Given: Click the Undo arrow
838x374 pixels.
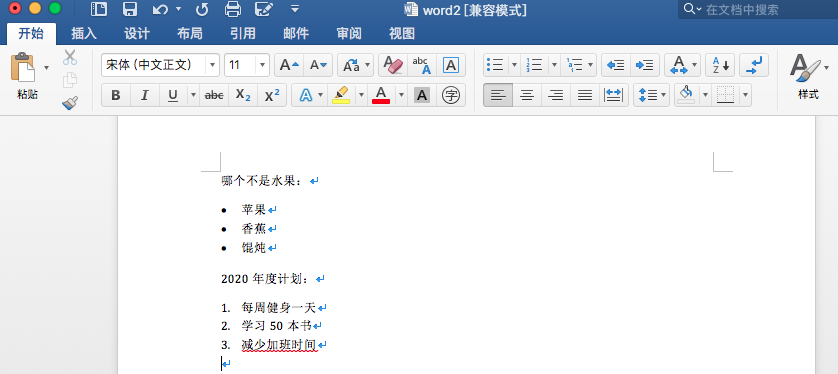Looking at the screenshot, I should pyautogui.click(x=160, y=9).
